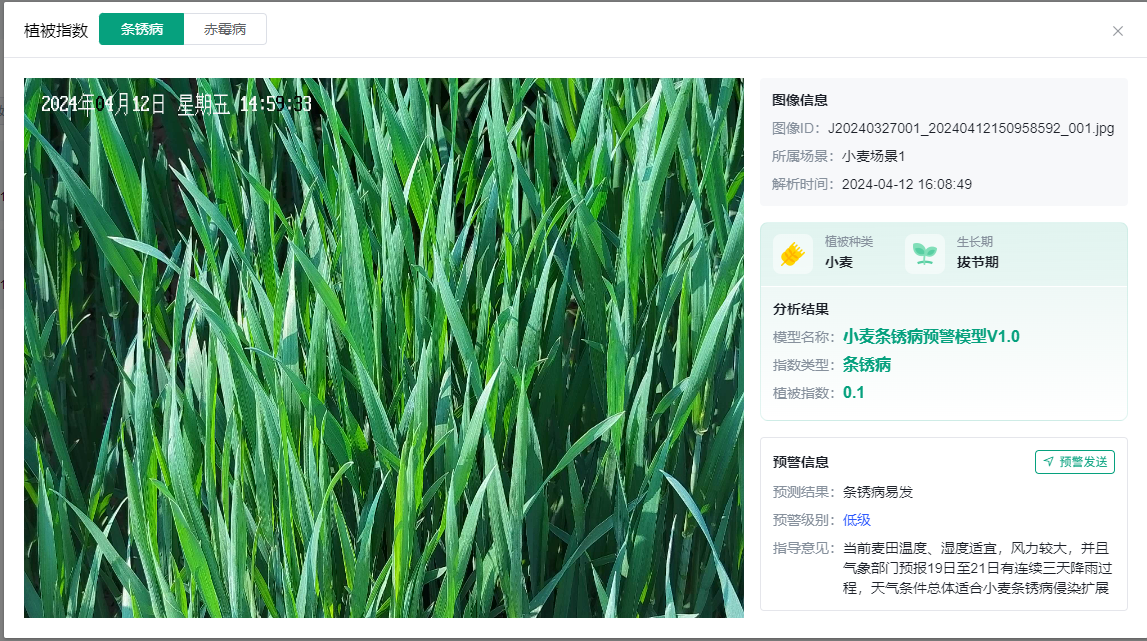
Task: Click the timestamp overlay on the photo
Action: point(176,104)
